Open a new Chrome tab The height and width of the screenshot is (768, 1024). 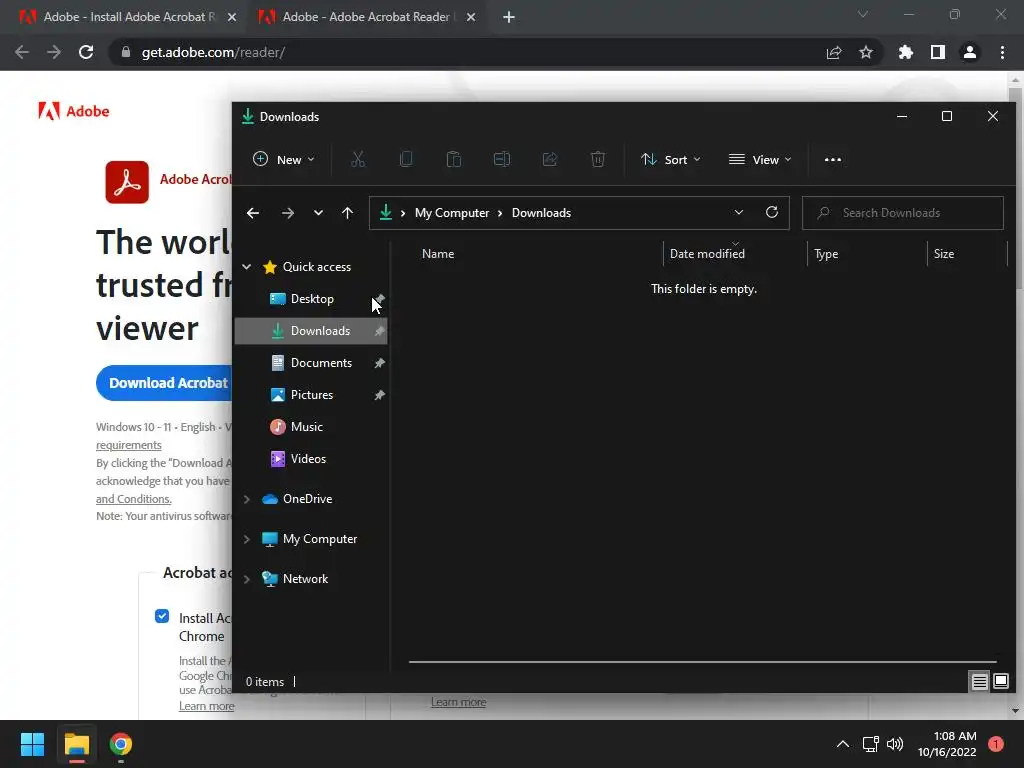[x=509, y=17]
